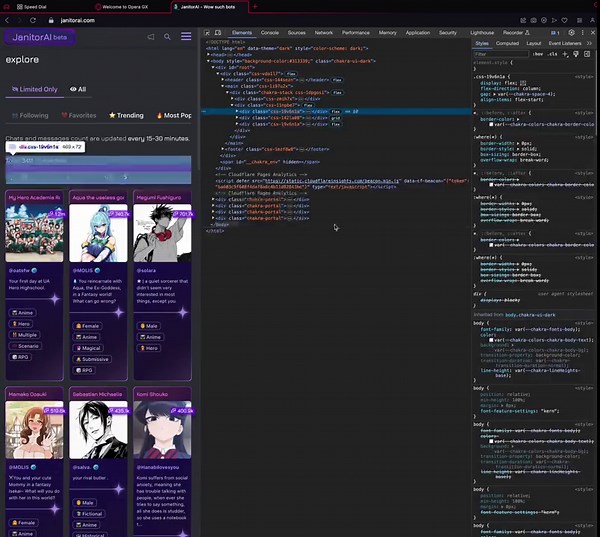Click the struck-through body color swatch near bottom
Viewport: 600px width, 537px height.
[491, 441]
